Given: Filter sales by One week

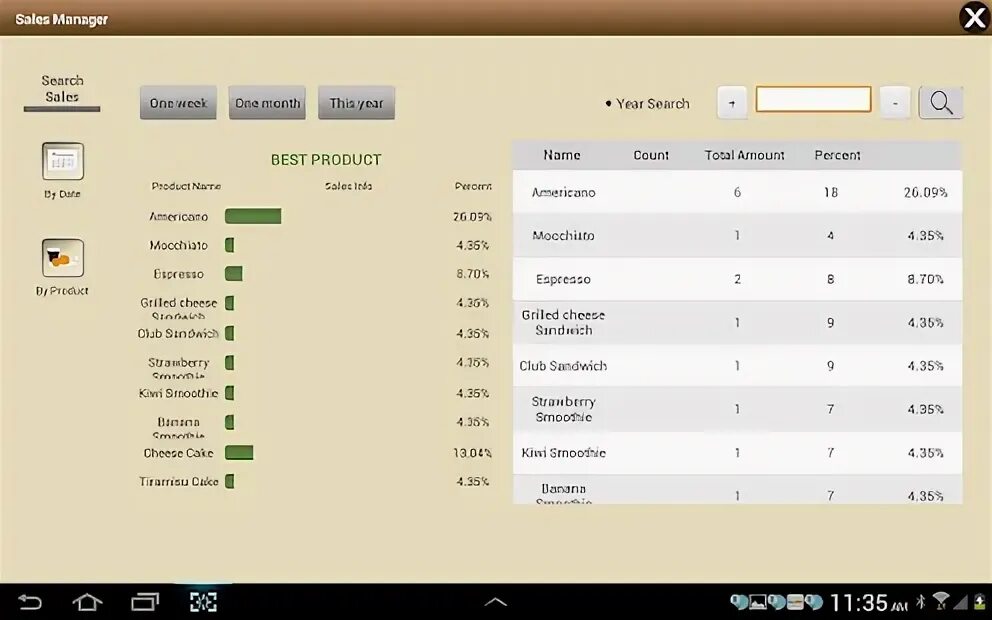Looking at the screenshot, I should [x=177, y=102].
